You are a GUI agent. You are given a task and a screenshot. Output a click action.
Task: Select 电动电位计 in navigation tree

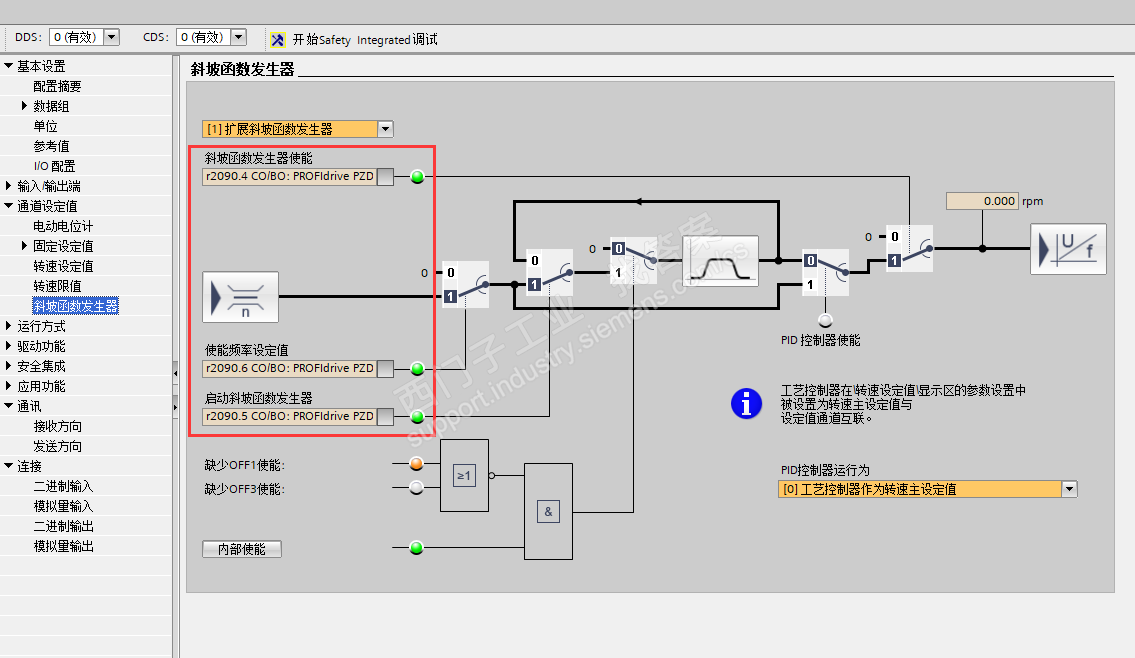point(63,226)
